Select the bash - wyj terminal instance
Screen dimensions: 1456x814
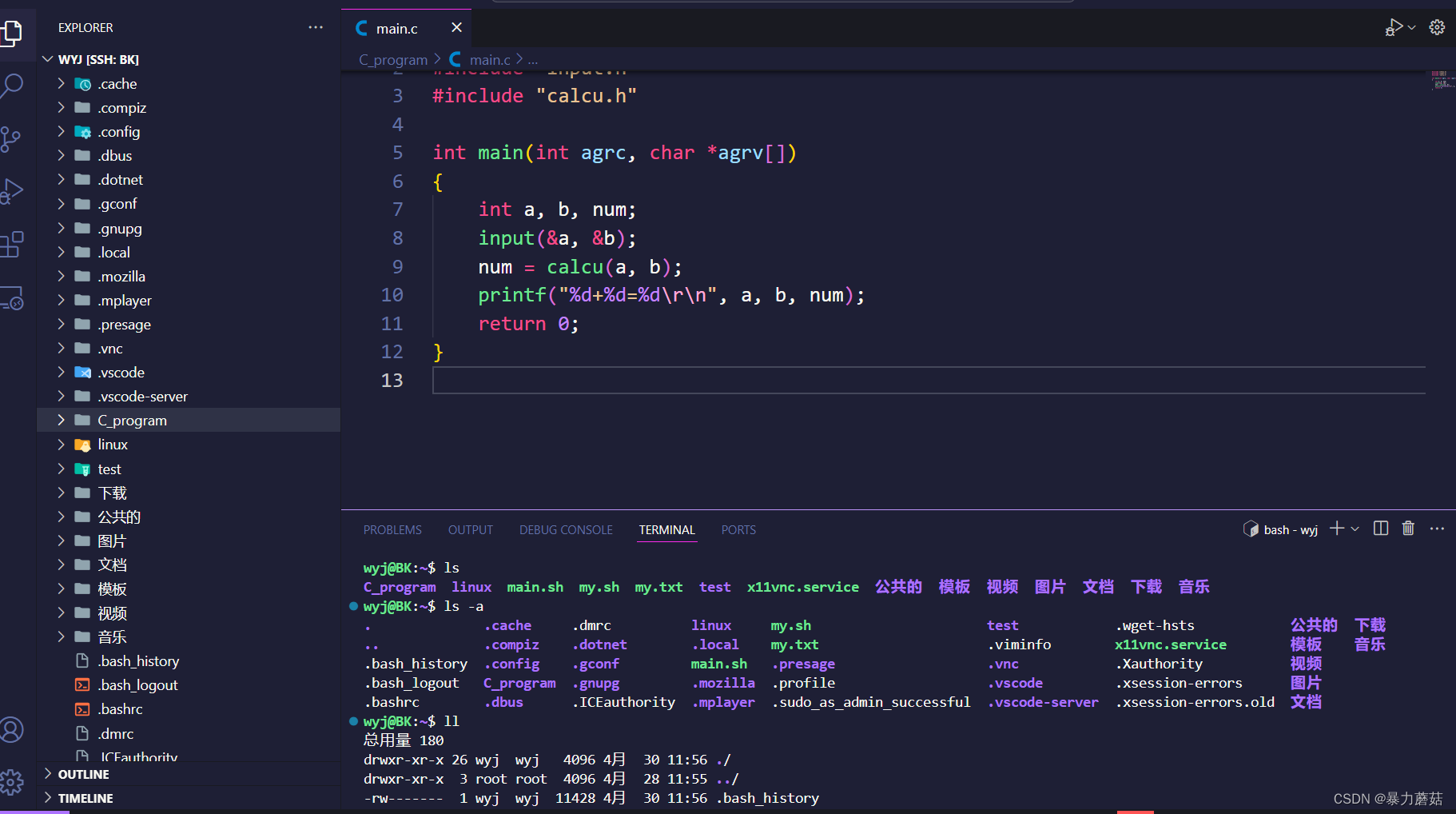pyautogui.click(x=1280, y=529)
